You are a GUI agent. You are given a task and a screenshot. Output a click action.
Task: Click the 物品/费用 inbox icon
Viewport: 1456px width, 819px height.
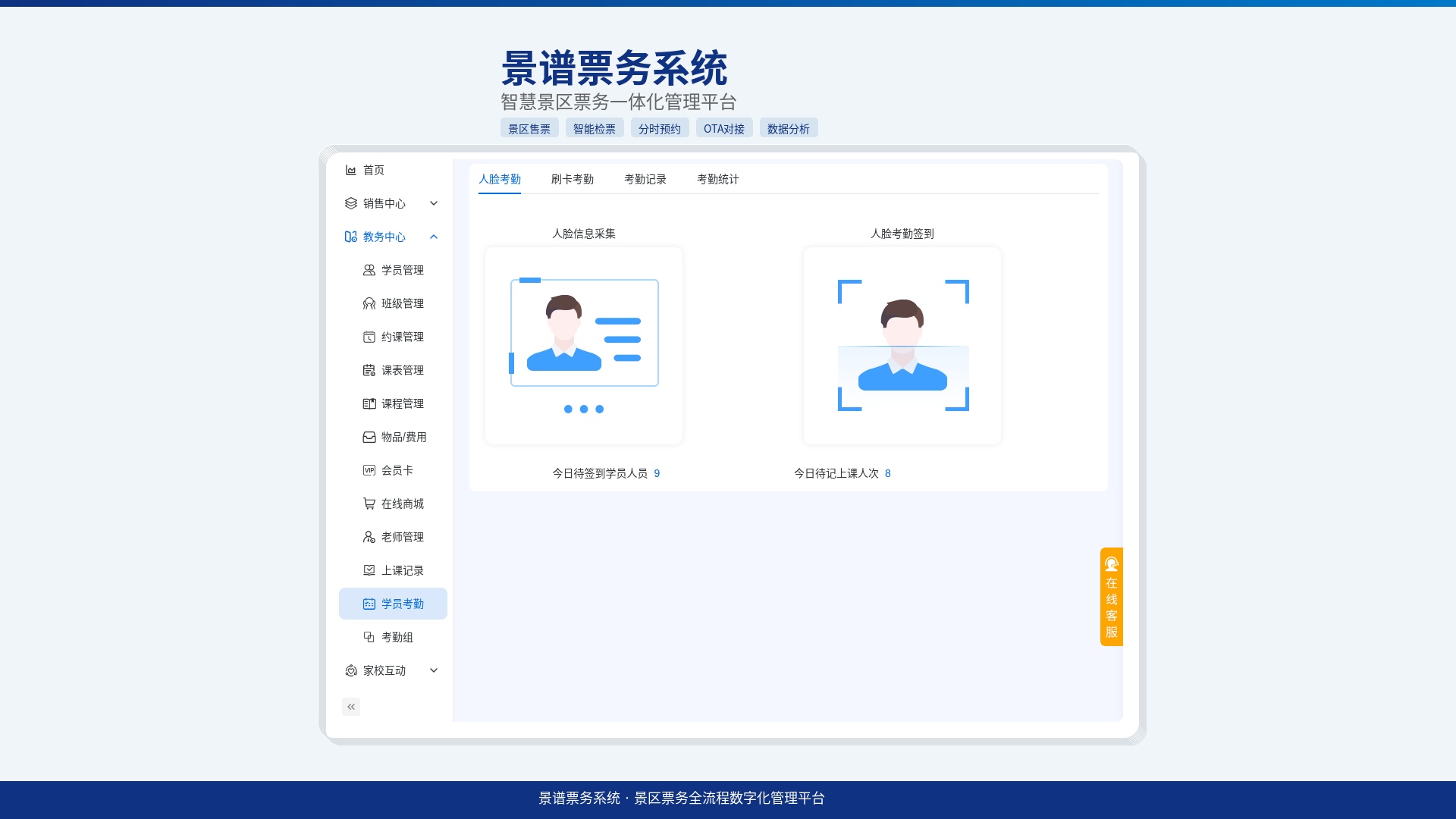(369, 437)
